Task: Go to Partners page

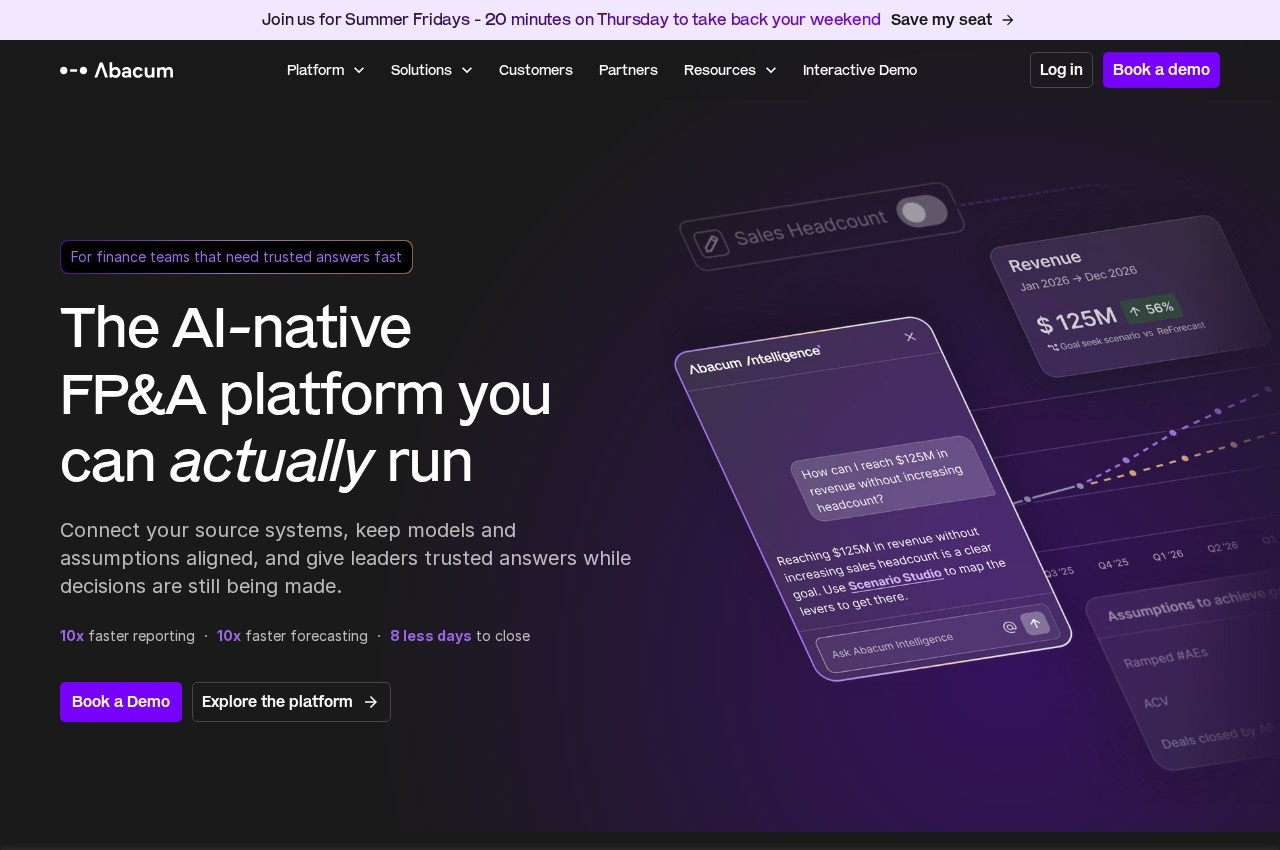Action: click(x=628, y=70)
